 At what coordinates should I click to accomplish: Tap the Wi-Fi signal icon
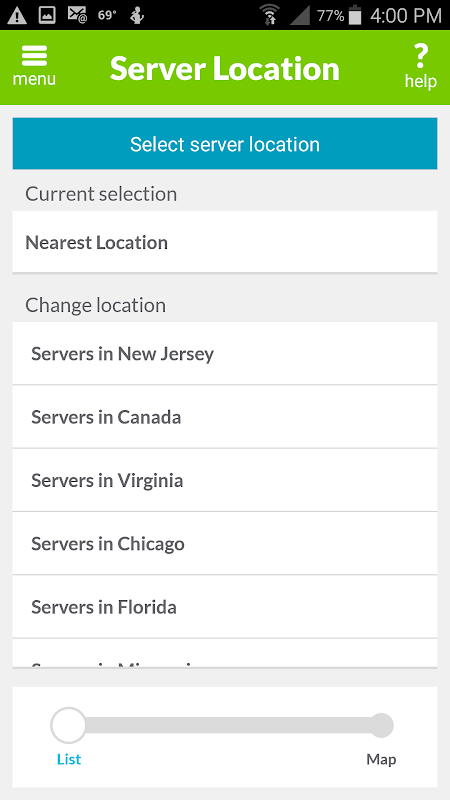pos(269,15)
